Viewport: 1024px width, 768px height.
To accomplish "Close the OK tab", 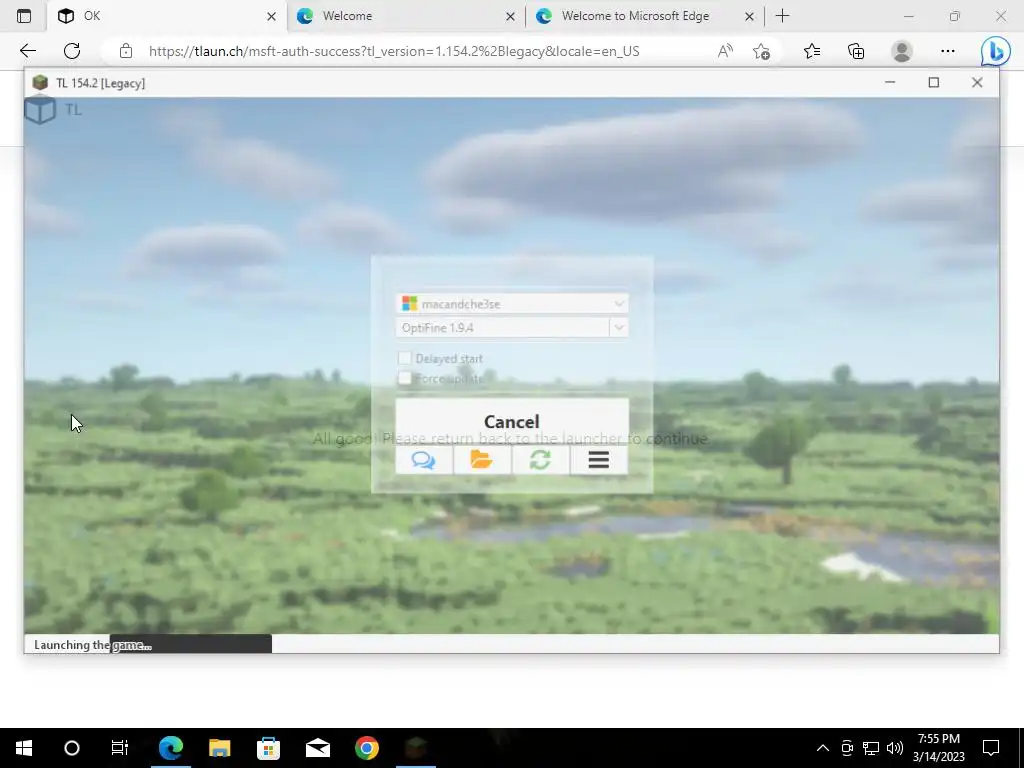I will pyautogui.click(x=272, y=16).
